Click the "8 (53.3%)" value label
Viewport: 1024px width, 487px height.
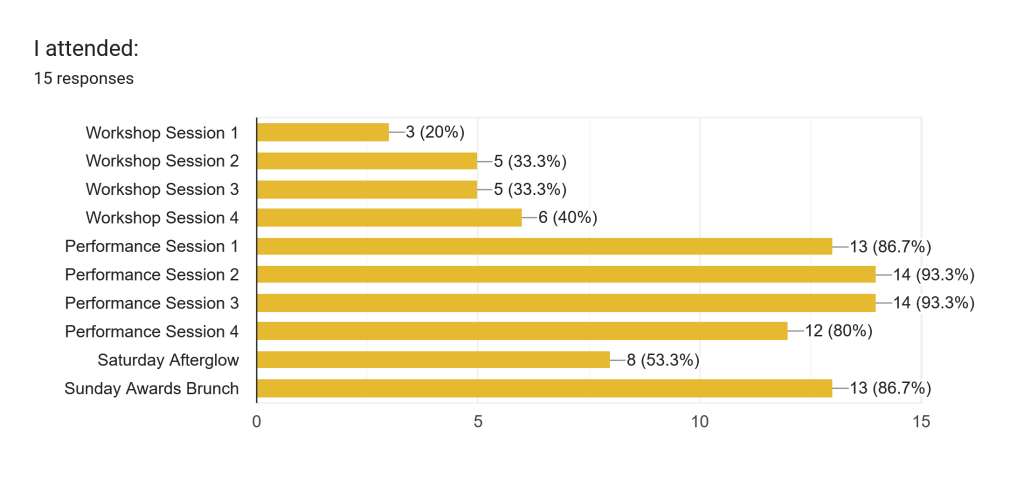(663, 360)
